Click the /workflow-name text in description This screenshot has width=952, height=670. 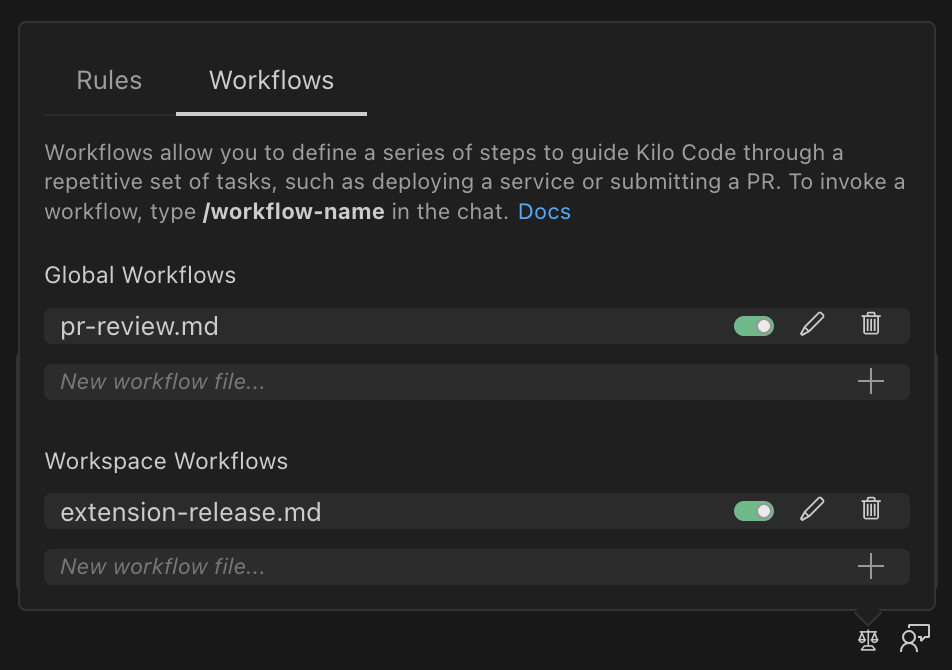(x=293, y=211)
